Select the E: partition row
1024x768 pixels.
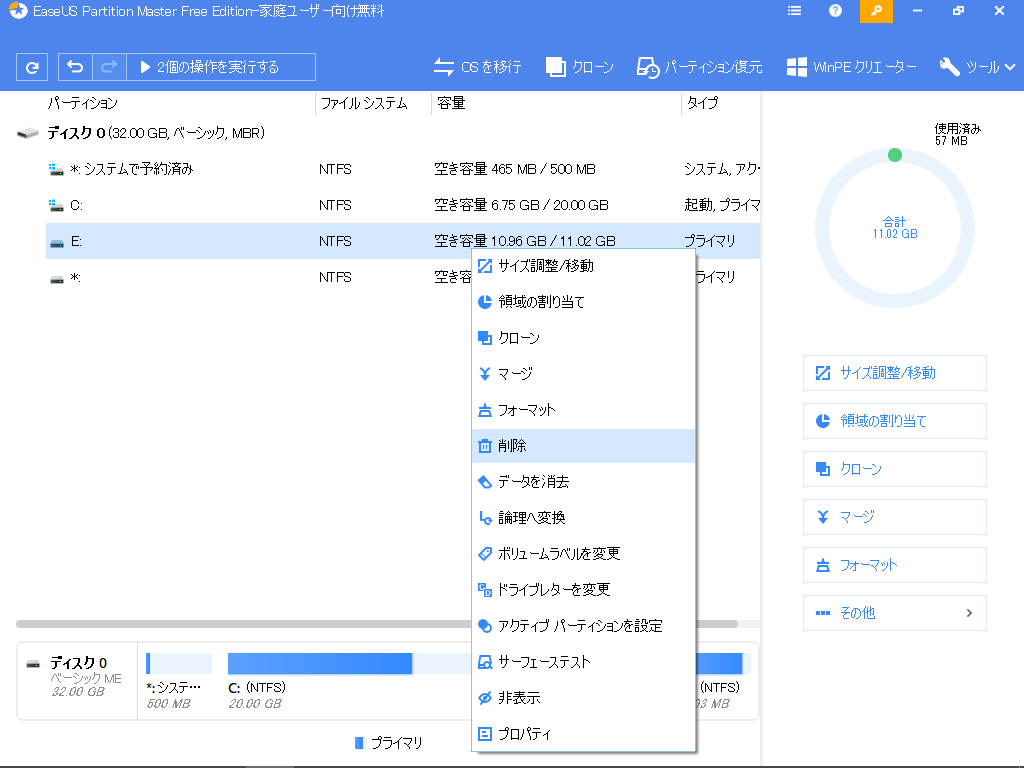403,241
